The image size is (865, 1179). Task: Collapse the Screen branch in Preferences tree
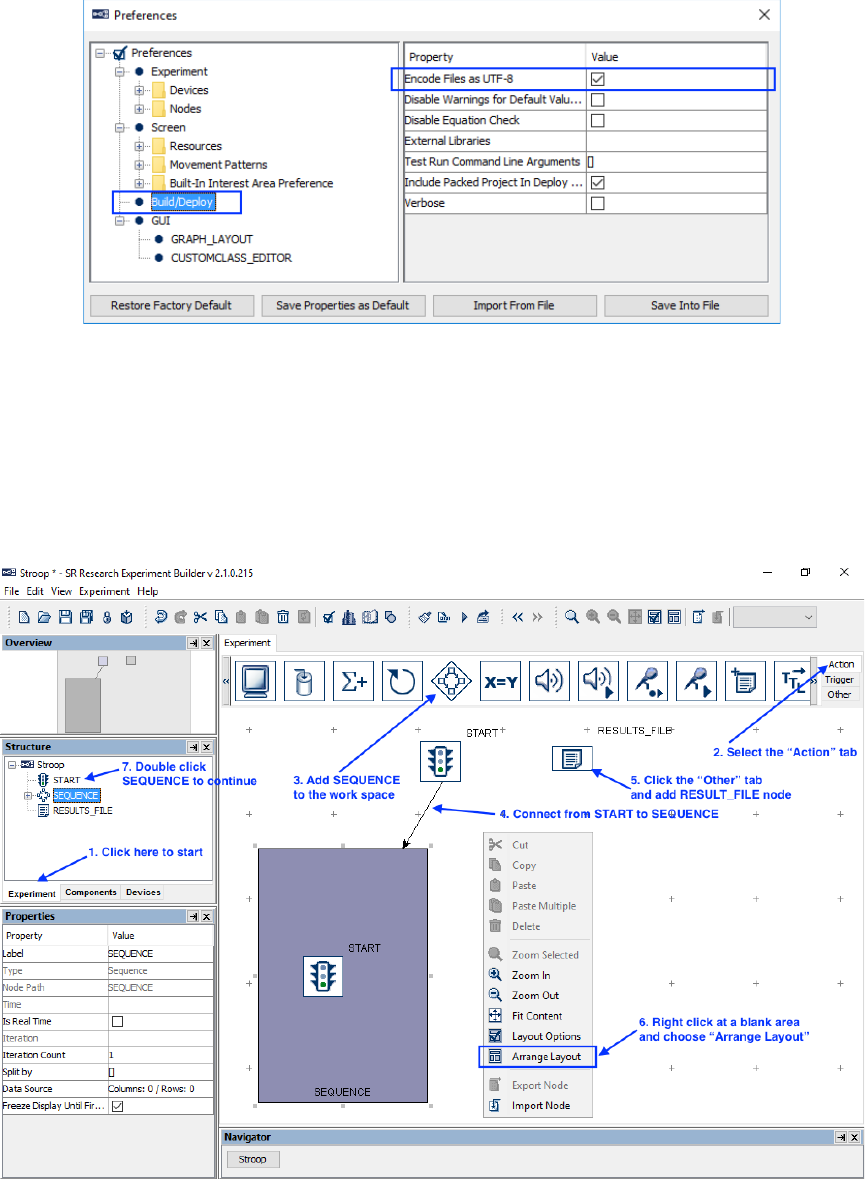120,128
